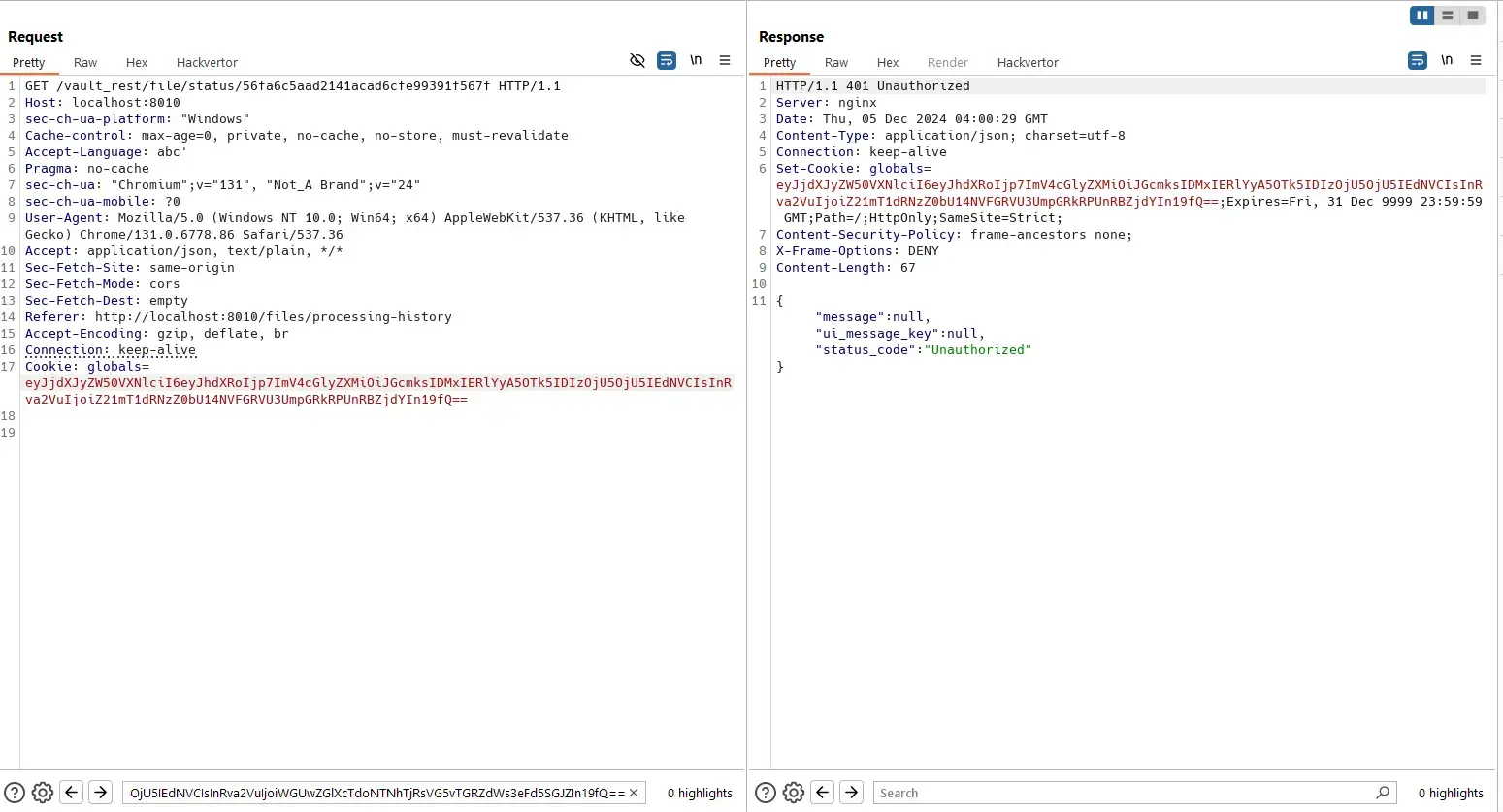Click Response pane 0 highlights label
Screen dimensions: 1503x812
(1451, 793)
